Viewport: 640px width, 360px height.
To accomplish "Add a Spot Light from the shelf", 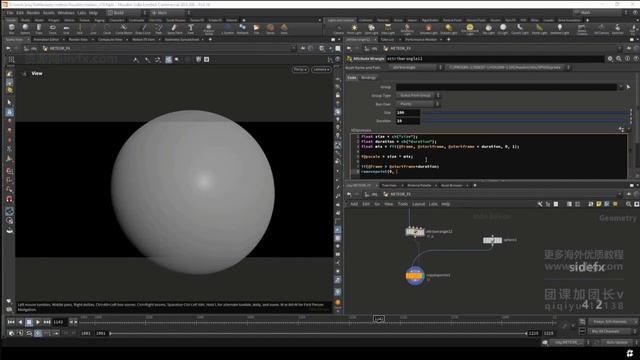I will tap(371, 29).
